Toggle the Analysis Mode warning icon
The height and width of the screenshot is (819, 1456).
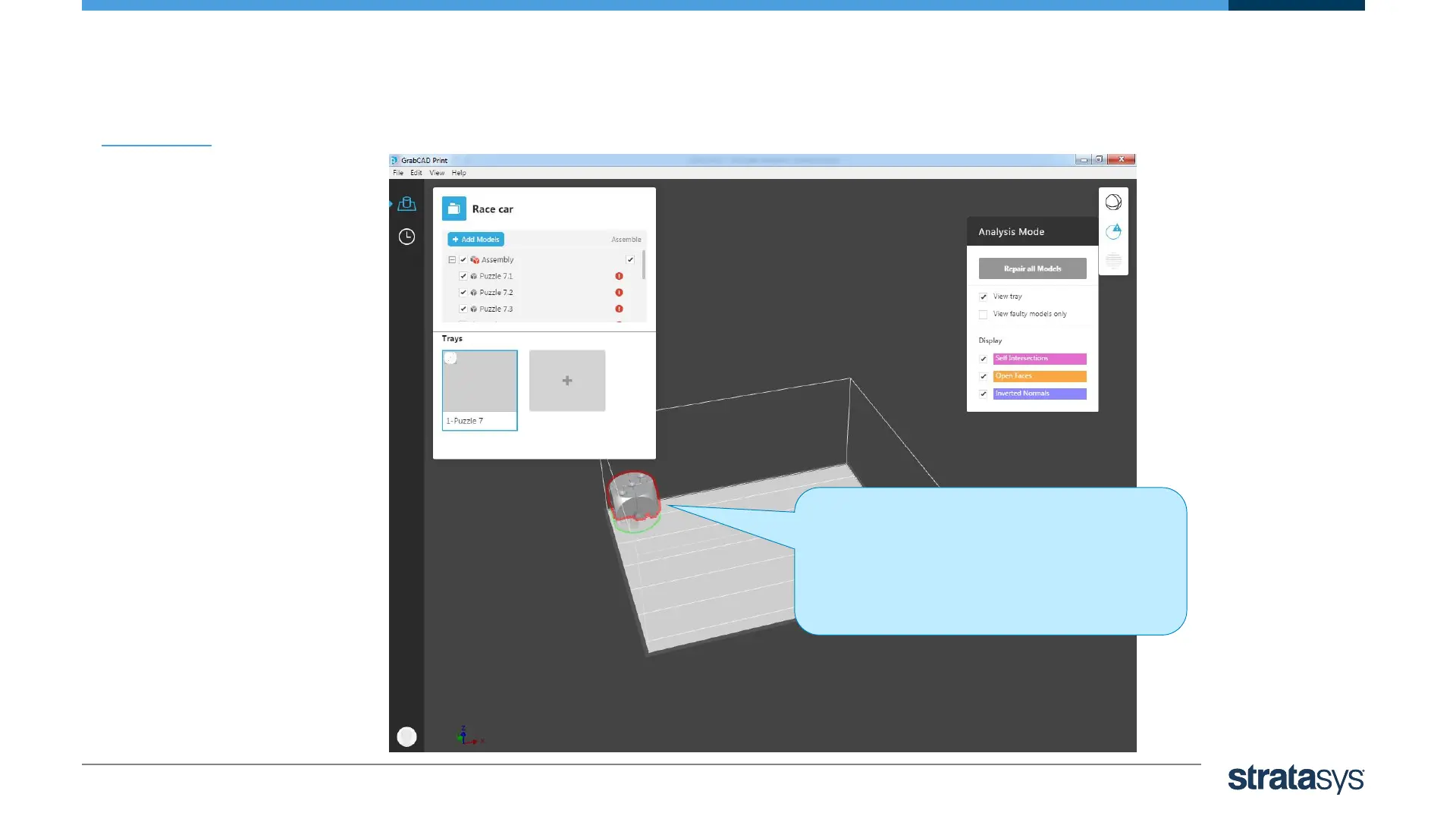point(1113,231)
